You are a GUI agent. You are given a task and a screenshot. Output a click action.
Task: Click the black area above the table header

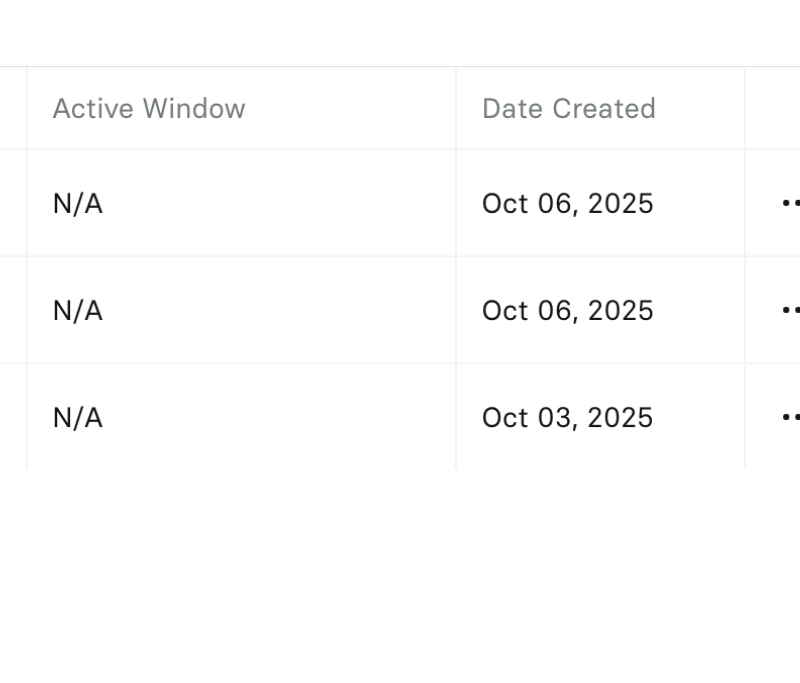click(400, 32)
